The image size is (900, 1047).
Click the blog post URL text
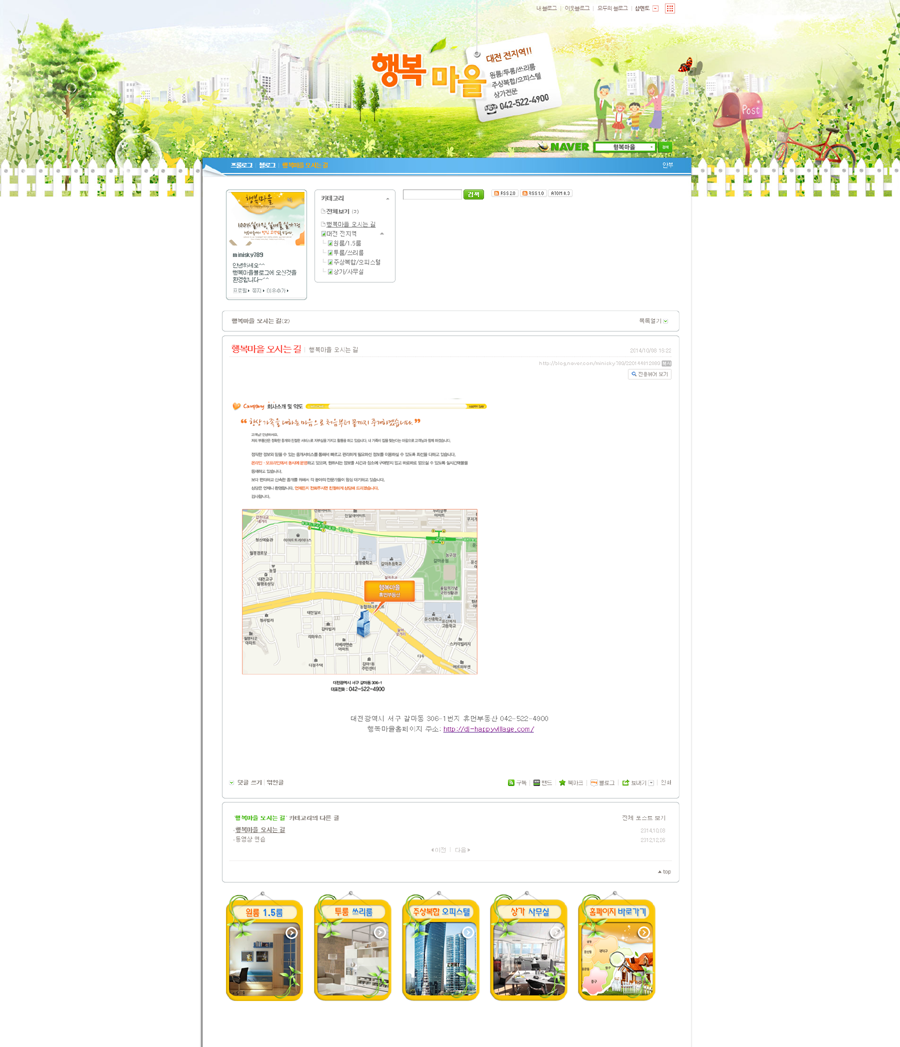pyautogui.click(x=599, y=363)
